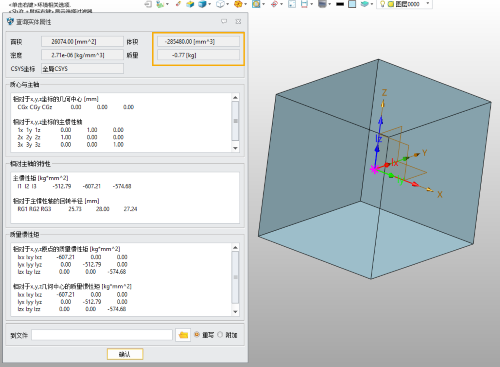Click the X axis label in viewport
Viewport: 500px width, 367px height.
[x=440, y=195]
